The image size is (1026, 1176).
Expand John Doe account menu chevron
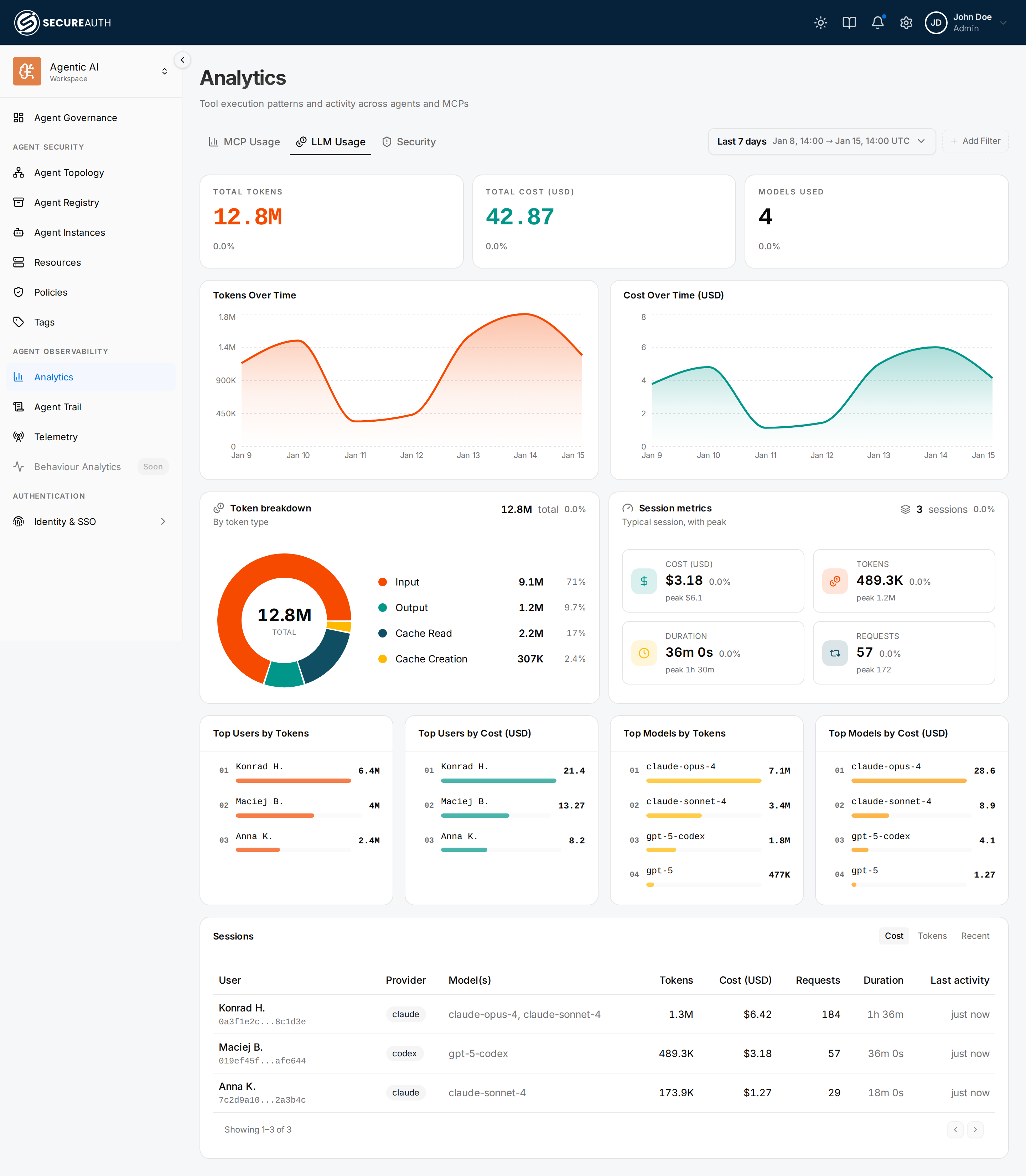[1003, 23]
